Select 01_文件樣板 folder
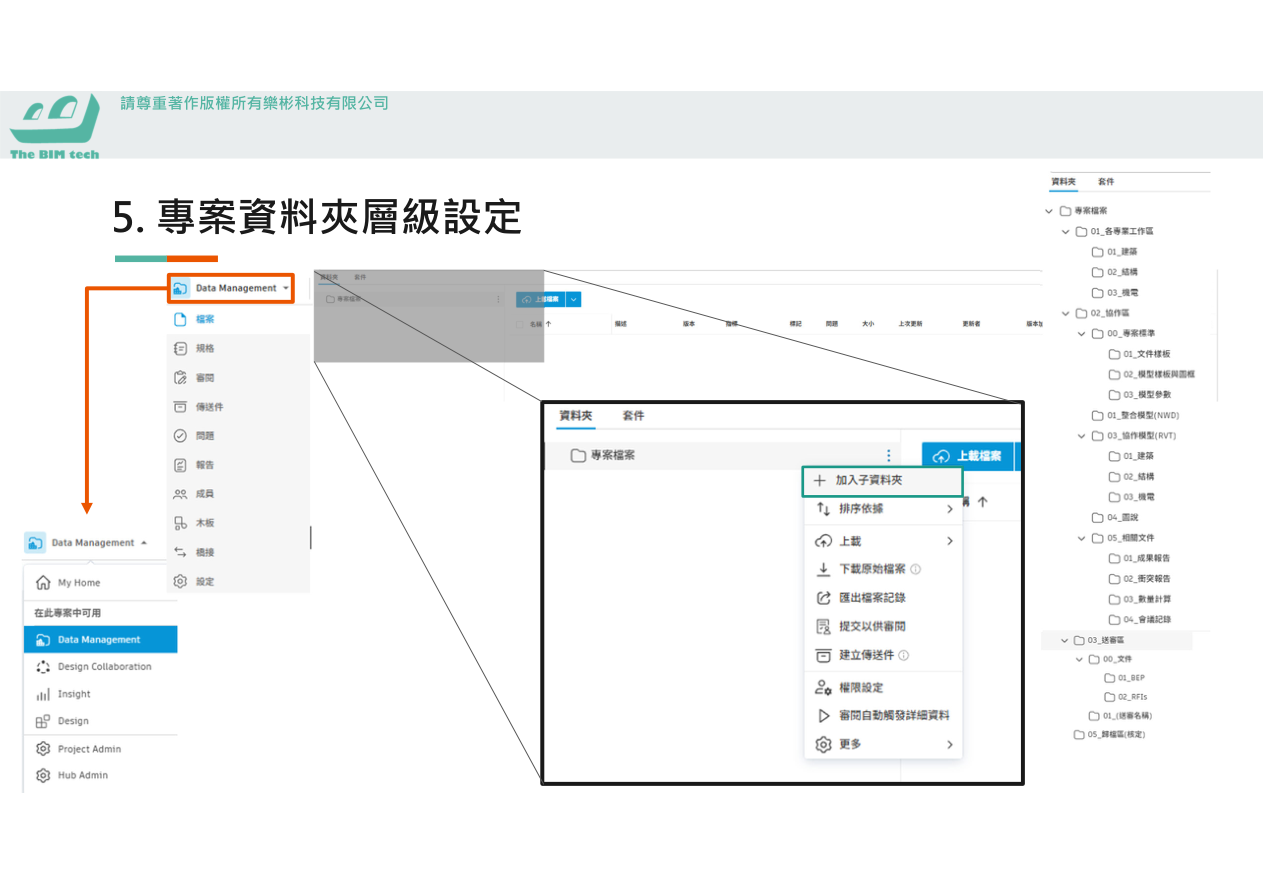The height and width of the screenshot is (893, 1263). [x=1140, y=354]
